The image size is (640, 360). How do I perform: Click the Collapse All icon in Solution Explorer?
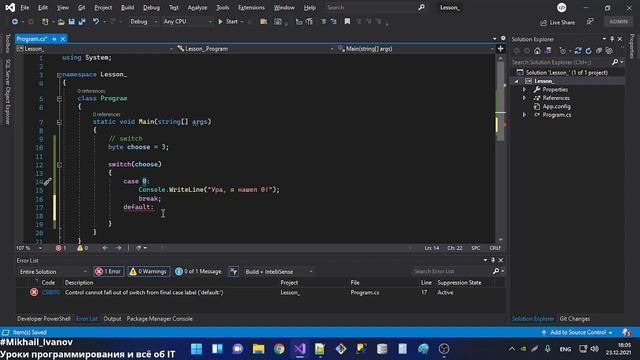598,51
